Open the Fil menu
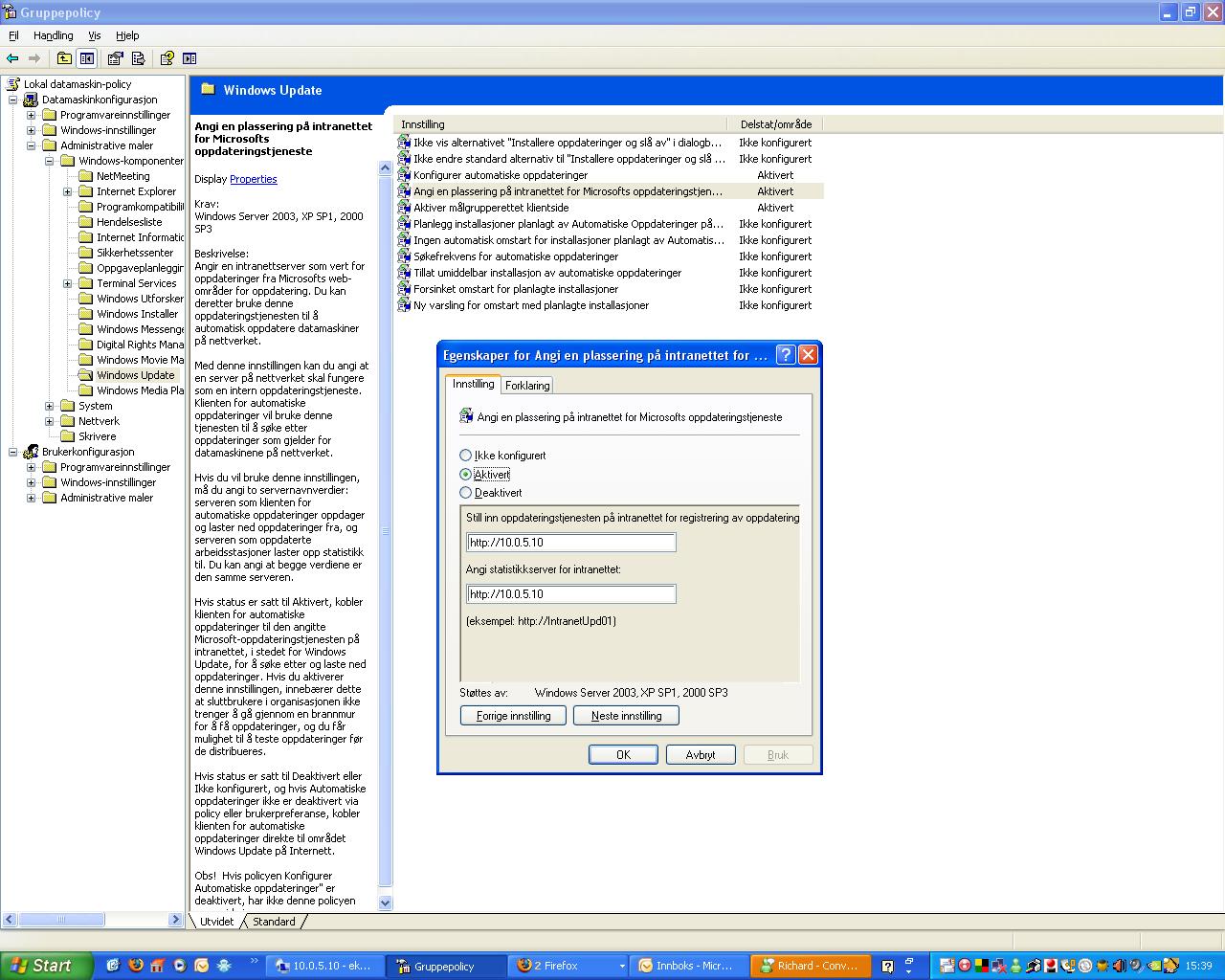This screenshot has width=1225, height=980. 13,35
